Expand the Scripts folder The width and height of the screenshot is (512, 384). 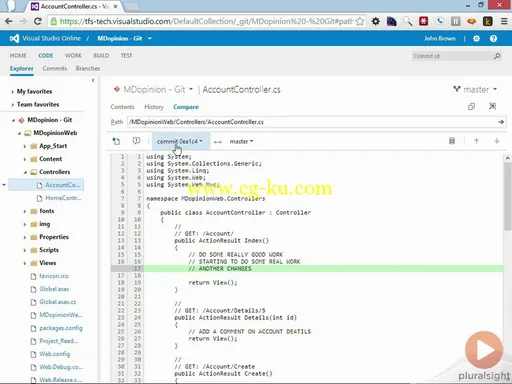[25, 250]
